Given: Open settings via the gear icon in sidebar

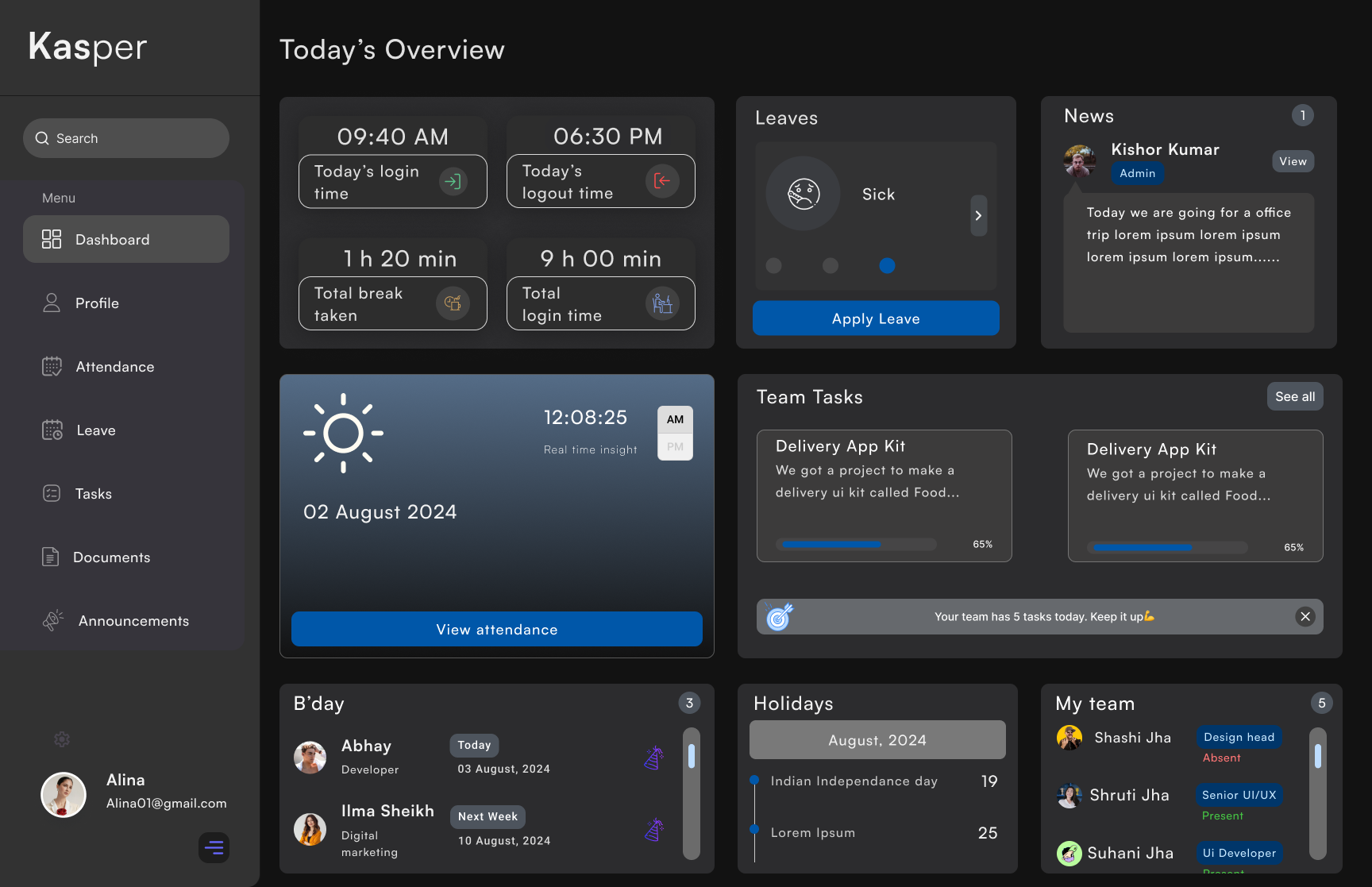Looking at the screenshot, I should tap(62, 740).
